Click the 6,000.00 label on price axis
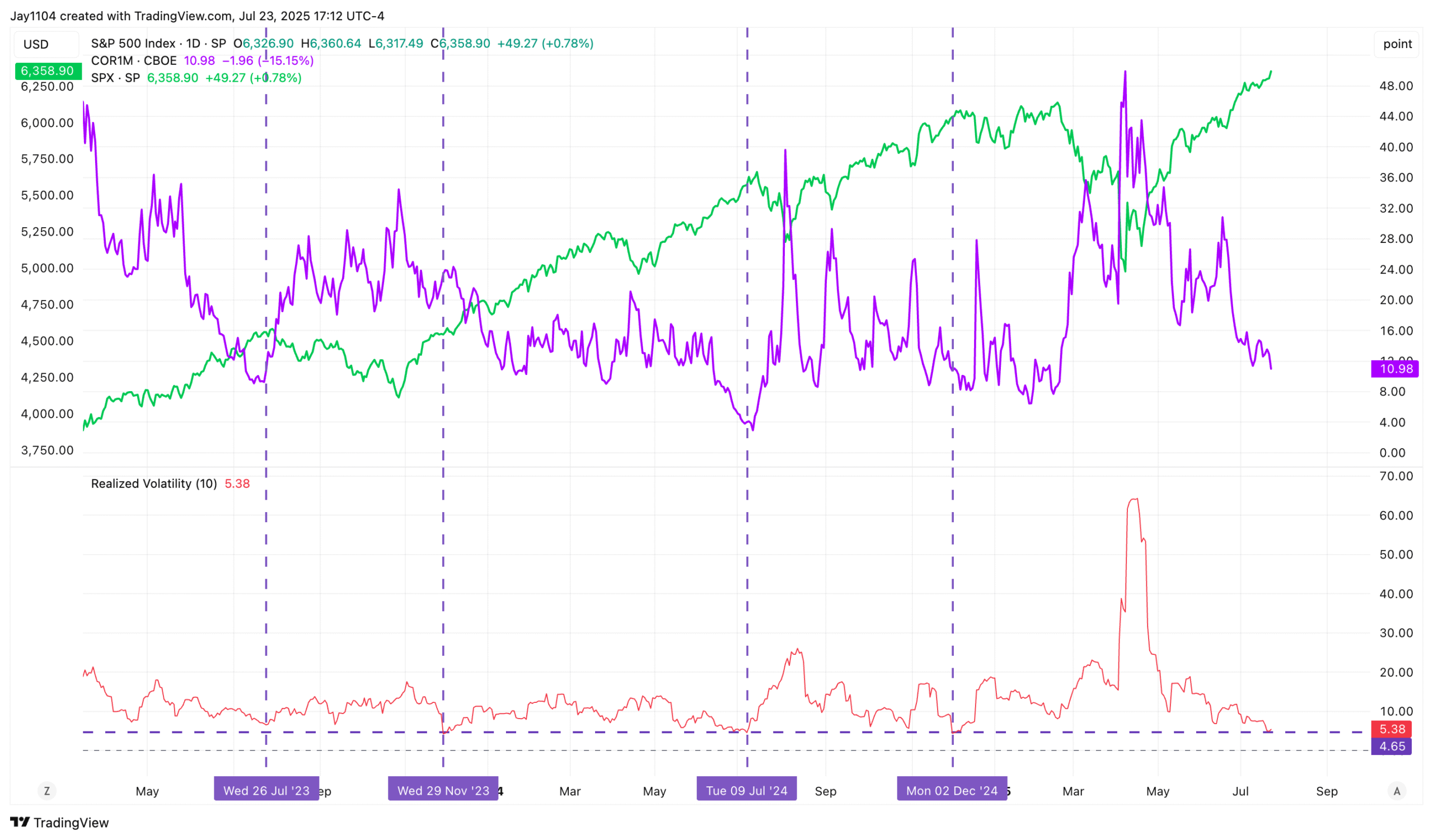The height and width of the screenshot is (840, 1433). coord(47,123)
